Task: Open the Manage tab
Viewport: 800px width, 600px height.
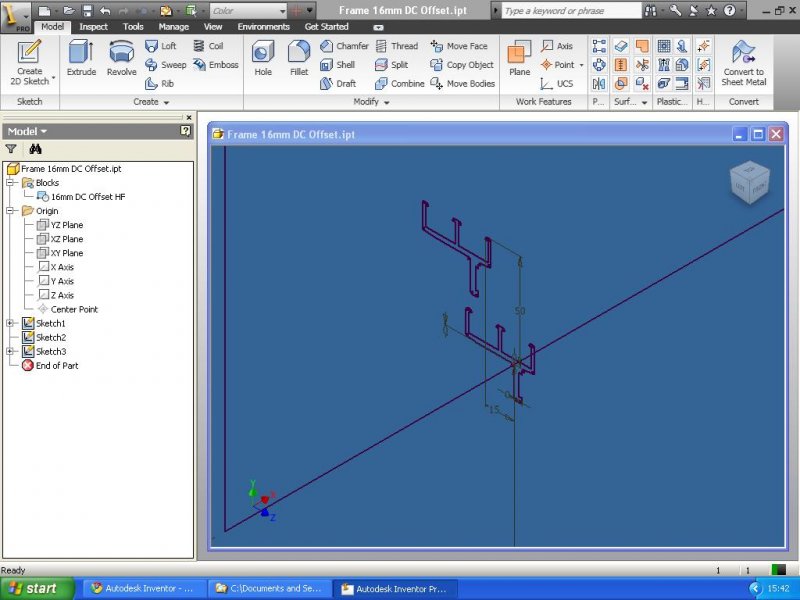Action: 173,27
